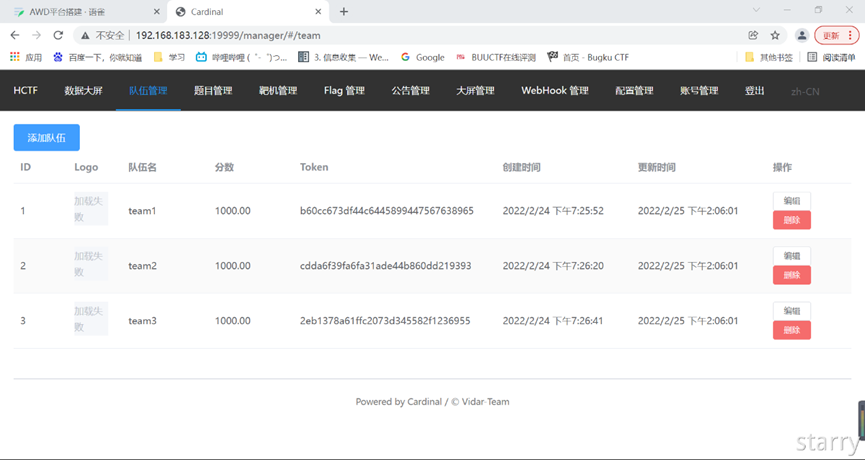This screenshot has width=865, height=460.
Task: Go forward with the browser arrow
Action: tap(36, 35)
